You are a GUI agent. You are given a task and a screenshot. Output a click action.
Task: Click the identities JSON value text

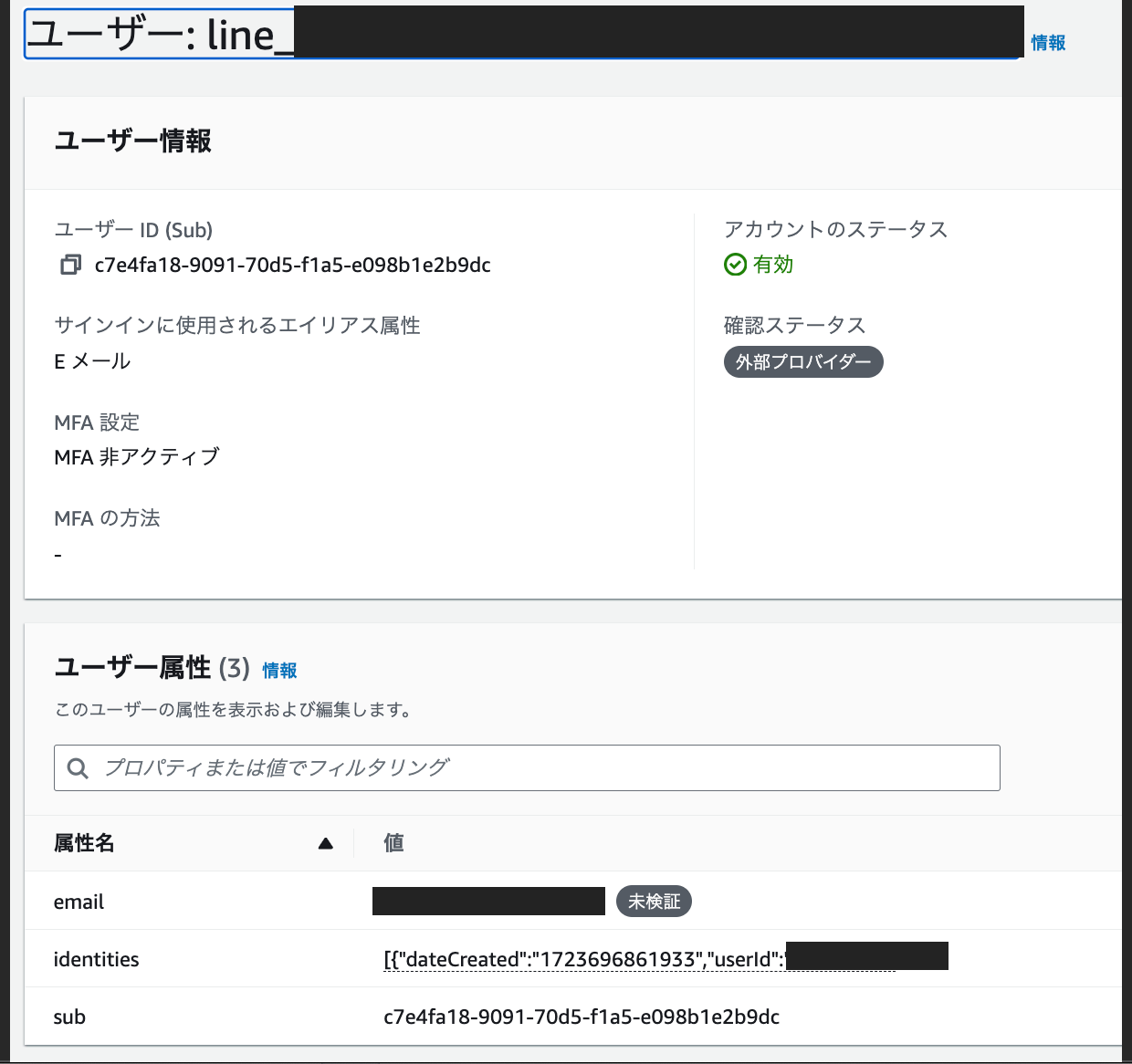coord(584,959)
